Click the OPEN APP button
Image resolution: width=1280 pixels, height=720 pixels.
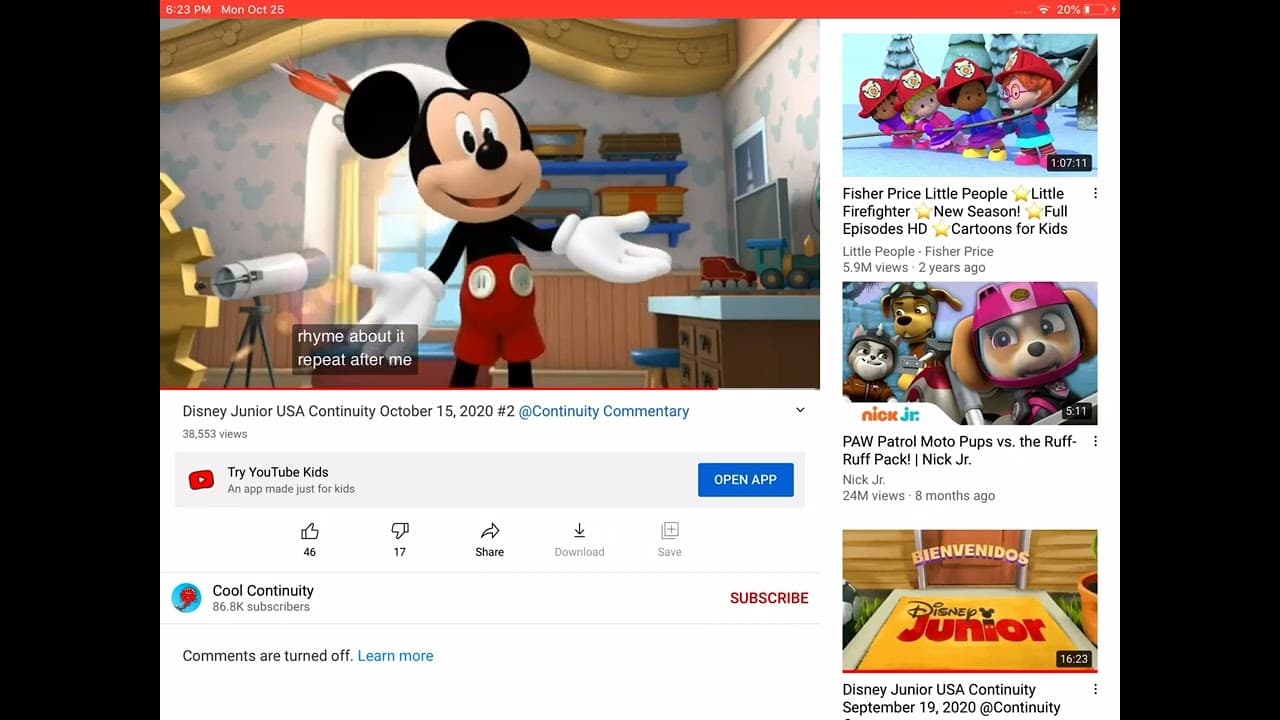pyautogui.click(x=746, y=480)
